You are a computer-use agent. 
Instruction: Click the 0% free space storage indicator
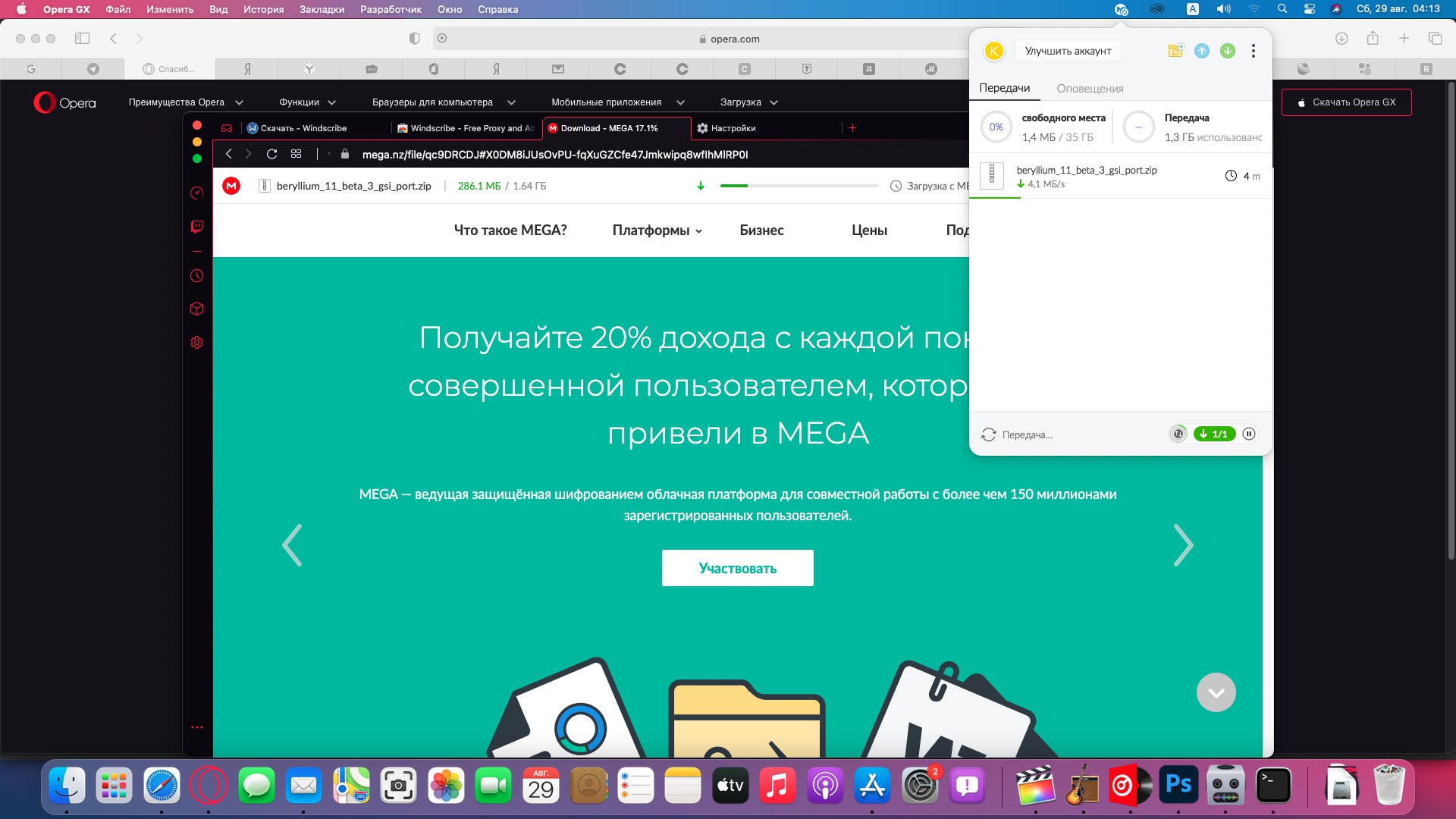(x=996, y=127)
